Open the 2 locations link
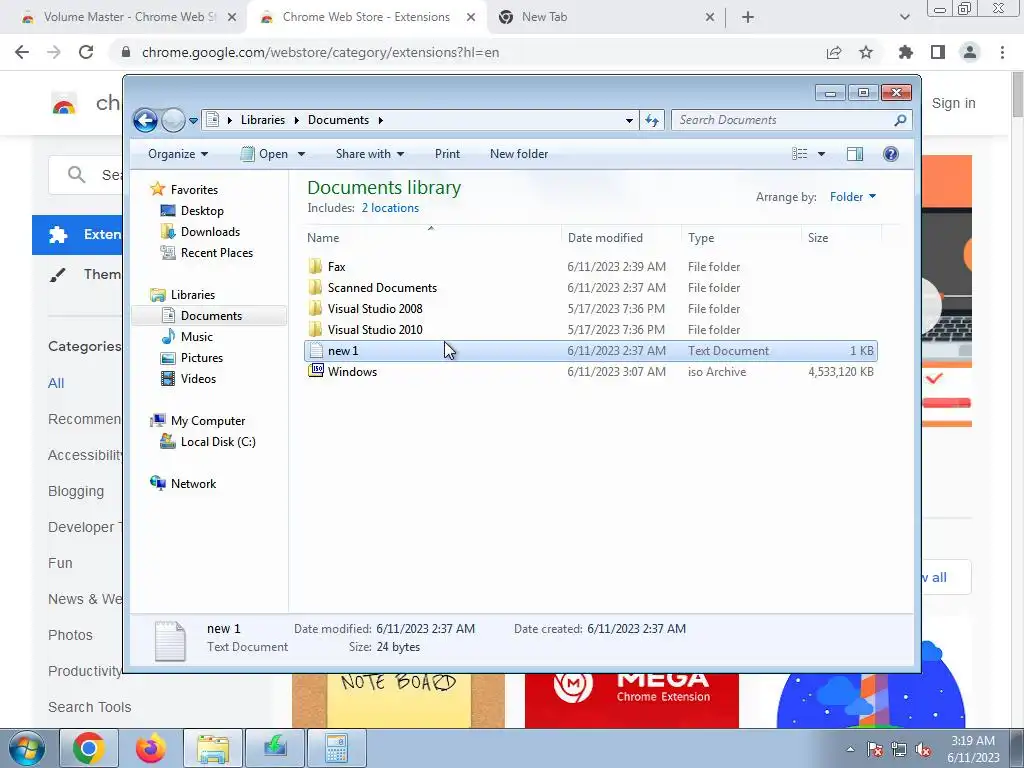The height and width of the screenshot is (768, 1024). 391,208
